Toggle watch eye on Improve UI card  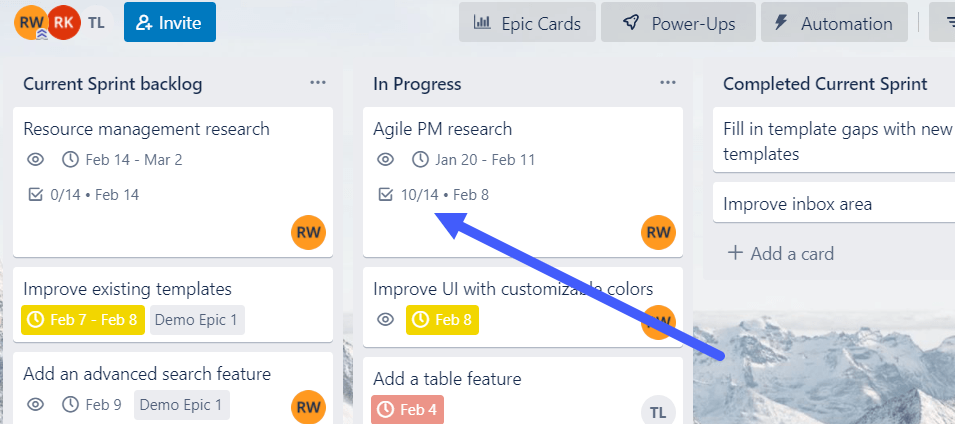[x=386, y=320]
